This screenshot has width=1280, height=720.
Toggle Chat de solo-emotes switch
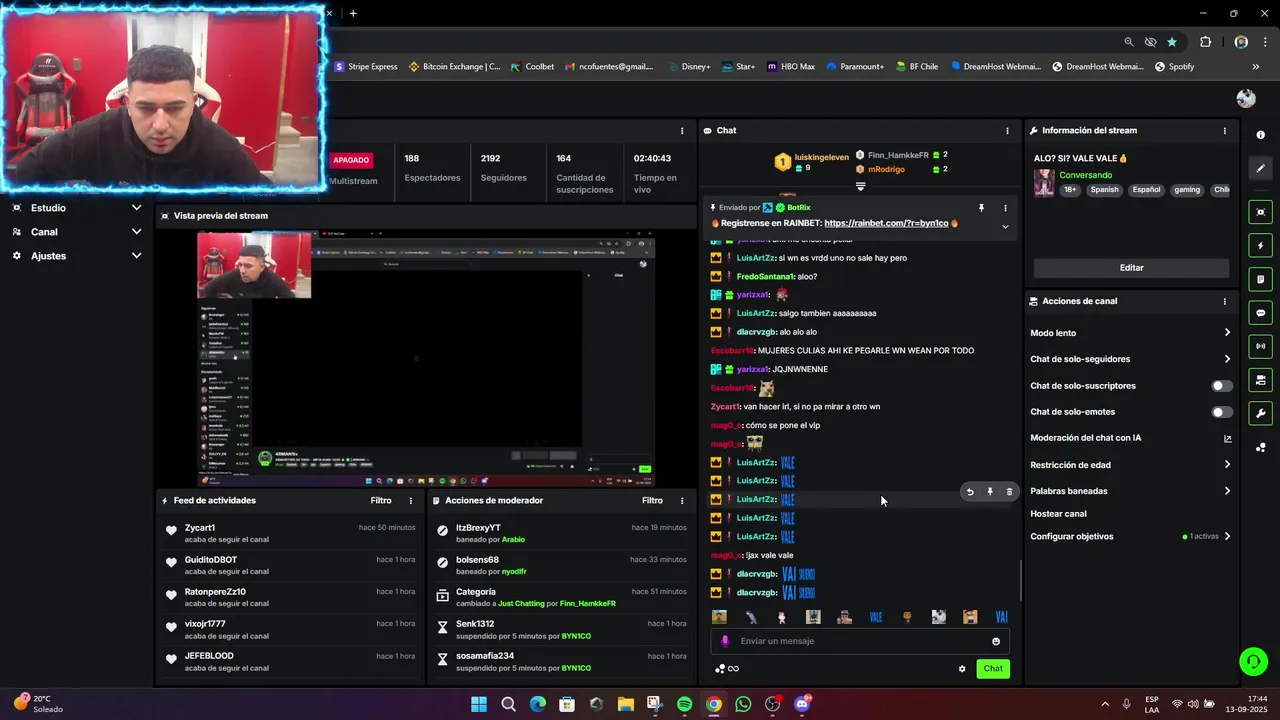(x=1222, y=412)
